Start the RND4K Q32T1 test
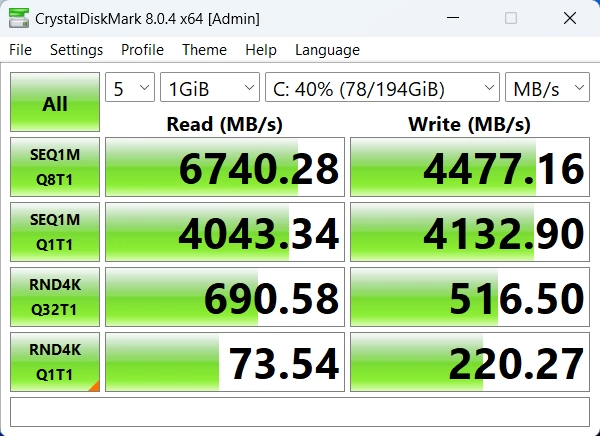The image size is (600, 436). [x=55, y=297]
